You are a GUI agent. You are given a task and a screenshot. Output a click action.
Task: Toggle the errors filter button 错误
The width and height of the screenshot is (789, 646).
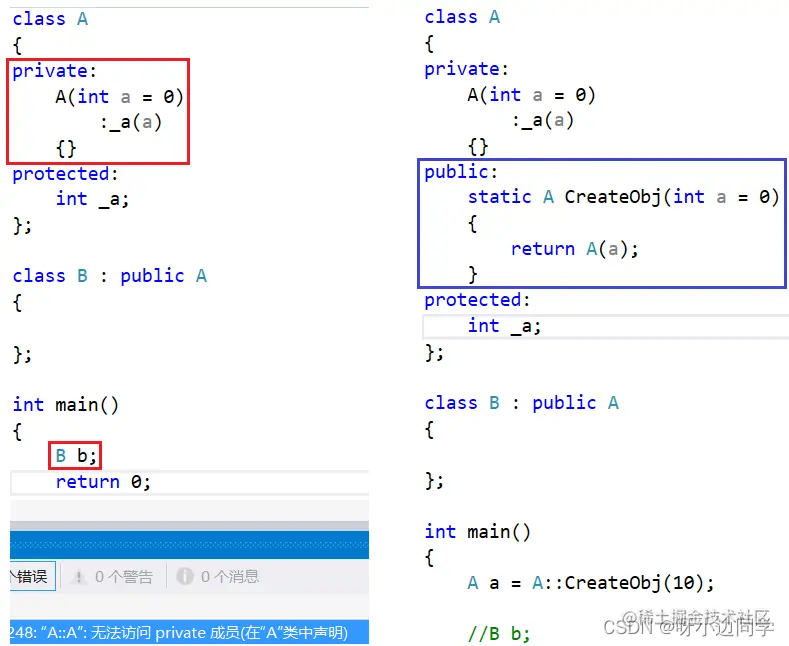tap(32, 577)
